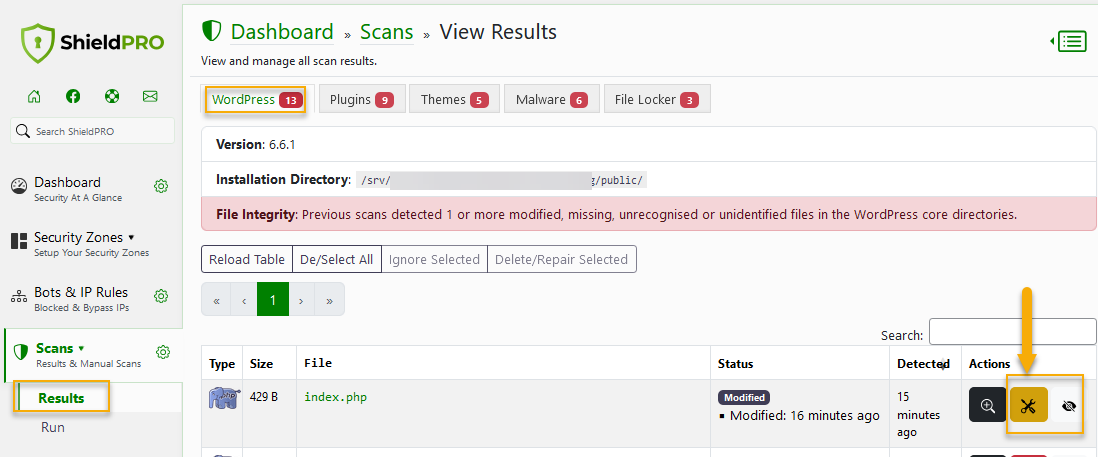Sort by the Type column header
Image resolution: width=1098 pixels, height=457 pixels.
222,364
